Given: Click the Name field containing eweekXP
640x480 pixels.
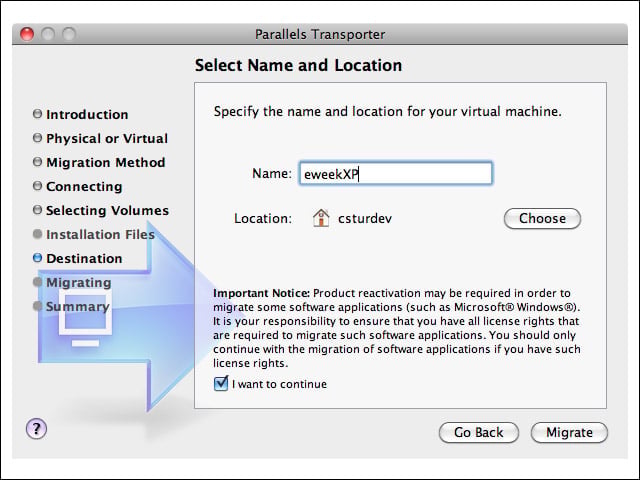Looking at the screenshot, I should pos(396,173).
